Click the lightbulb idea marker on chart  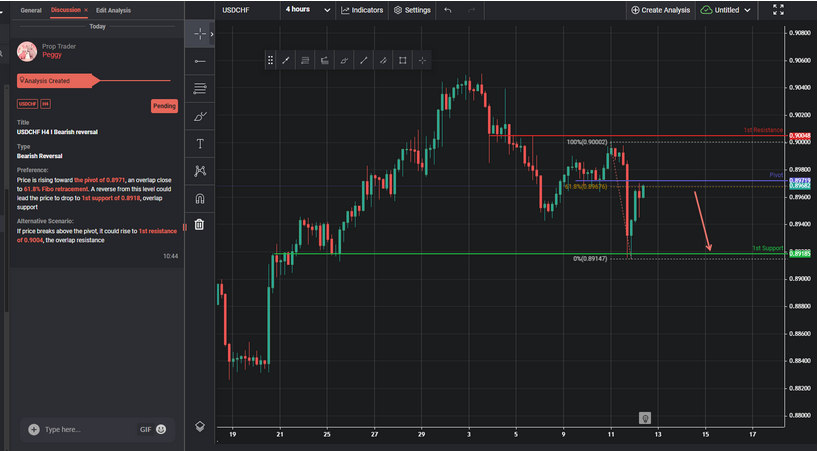645,418
